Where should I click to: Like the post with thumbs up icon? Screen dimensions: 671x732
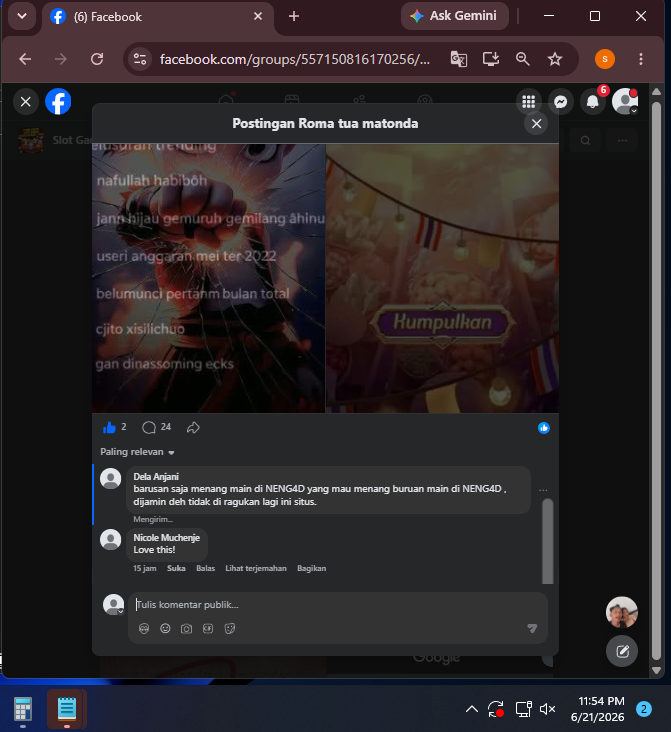[109, 427]
